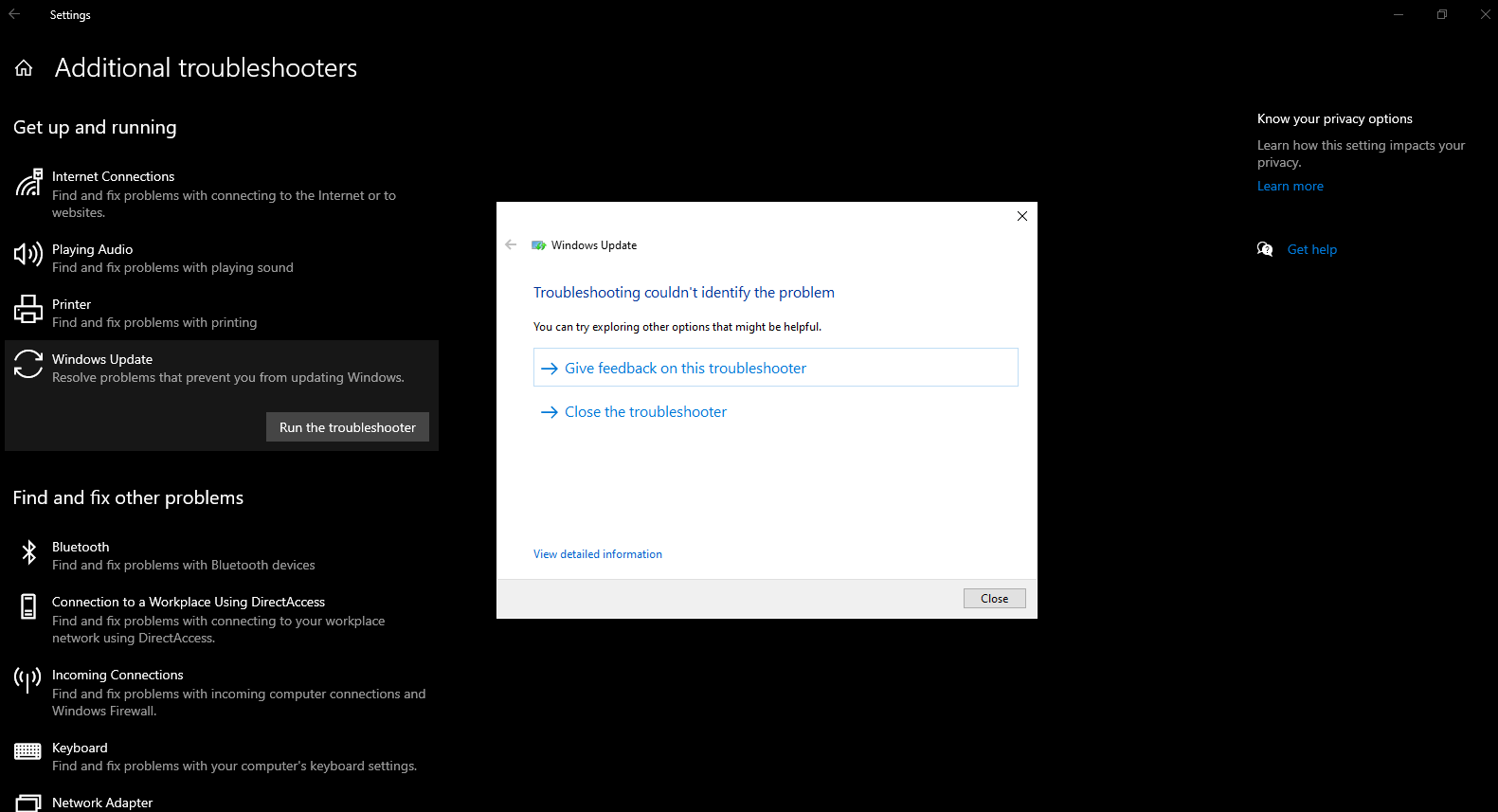
Task: Click Run the troubleshooter button
Action: 348,427
